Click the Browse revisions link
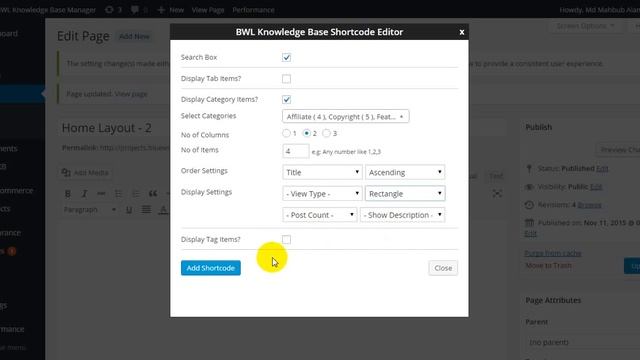This screenshot has height=360, width=640. coord(589,205)
